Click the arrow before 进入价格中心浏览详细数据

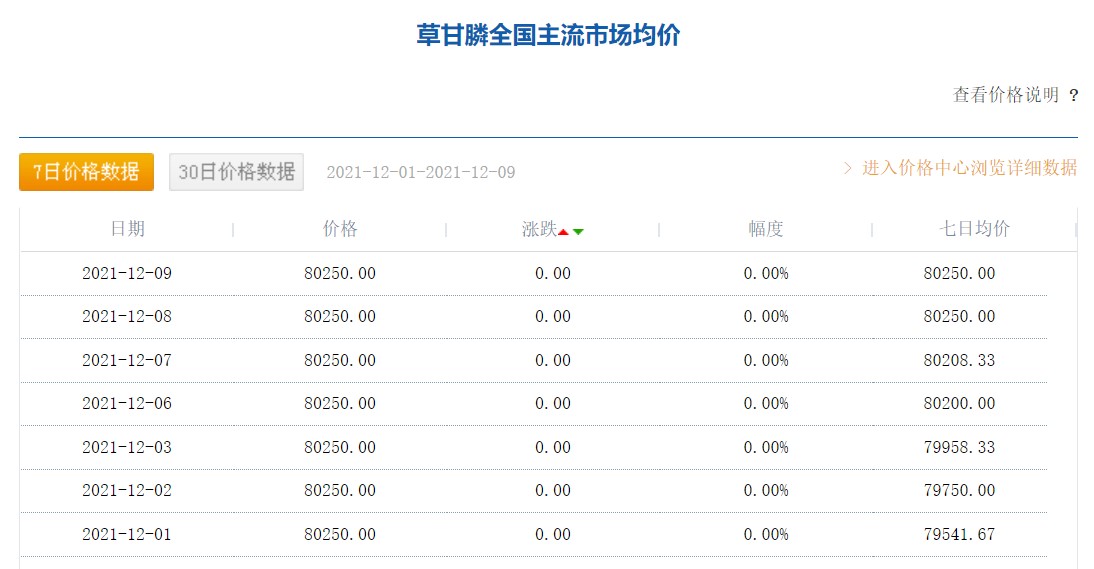coord(847,168)
